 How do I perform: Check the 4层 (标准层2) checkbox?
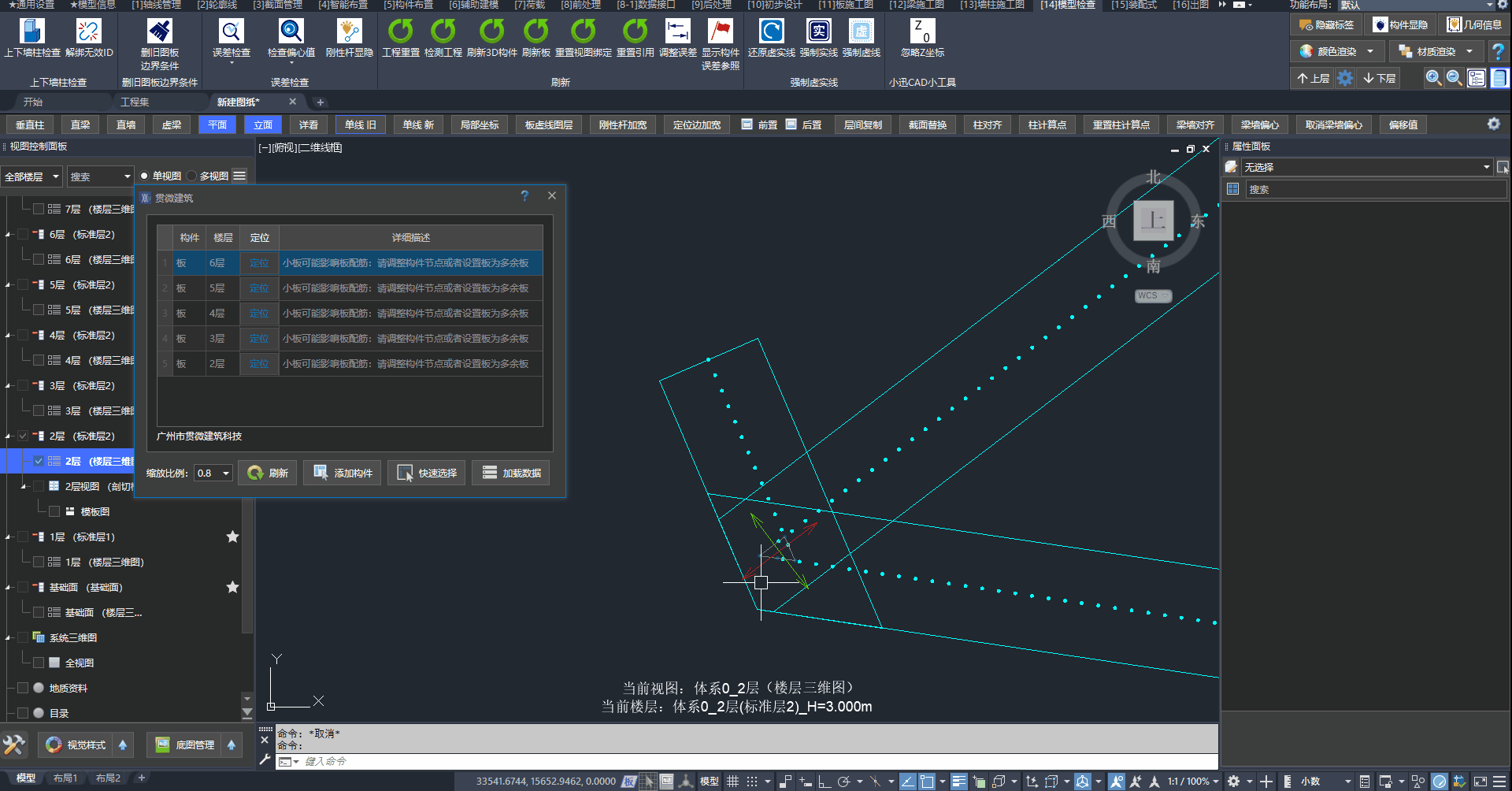click(23, 335)
